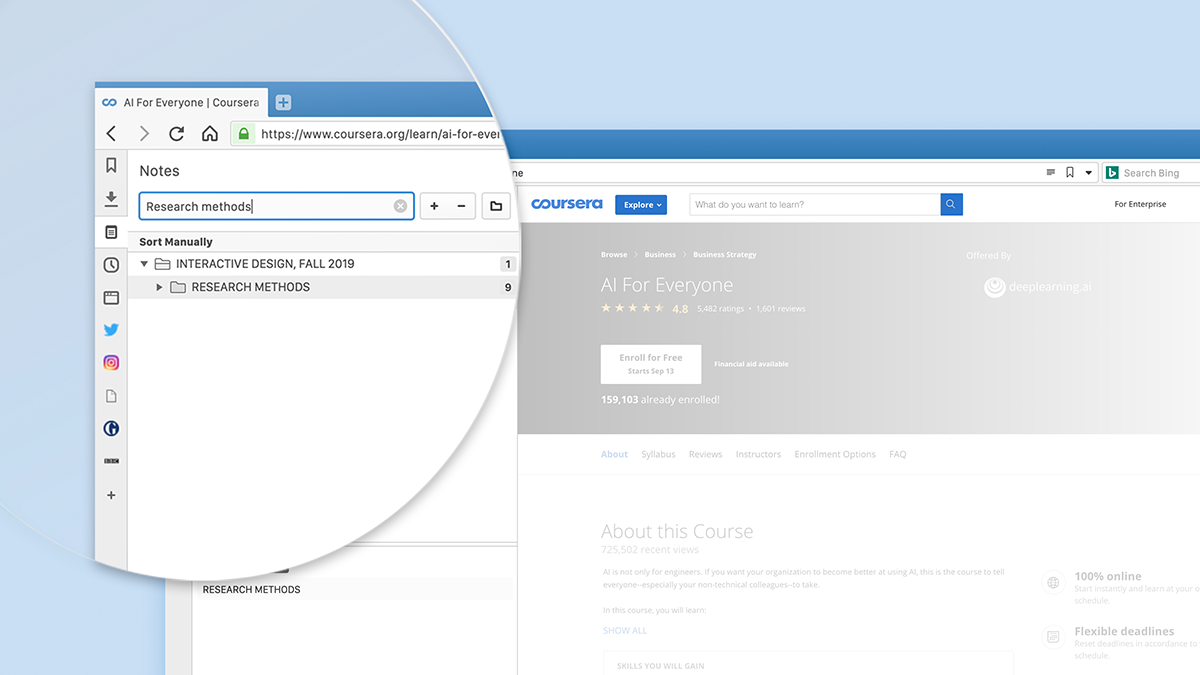
Task: Open the 1,601 reviews link
Action: point(781,309)
